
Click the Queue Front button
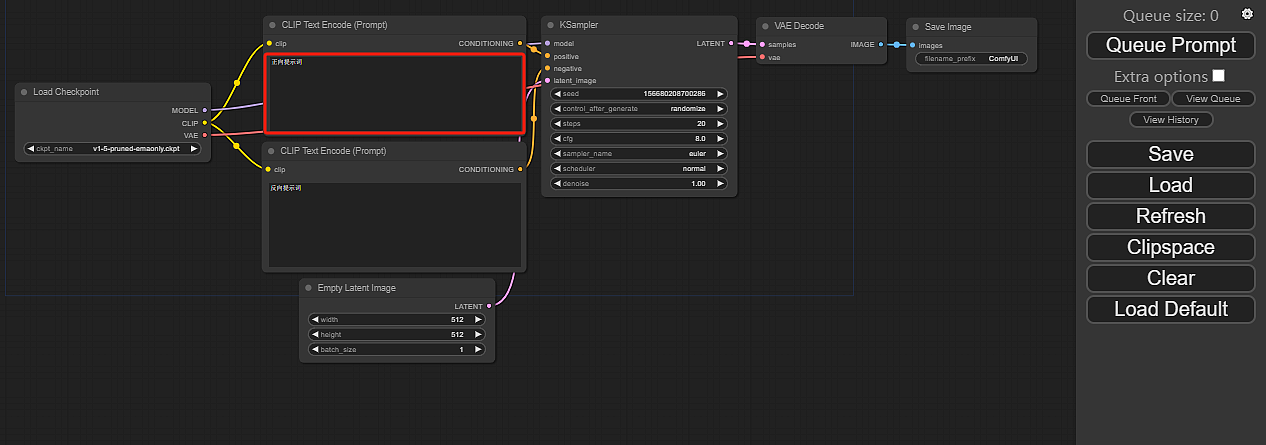[1128, 99]
